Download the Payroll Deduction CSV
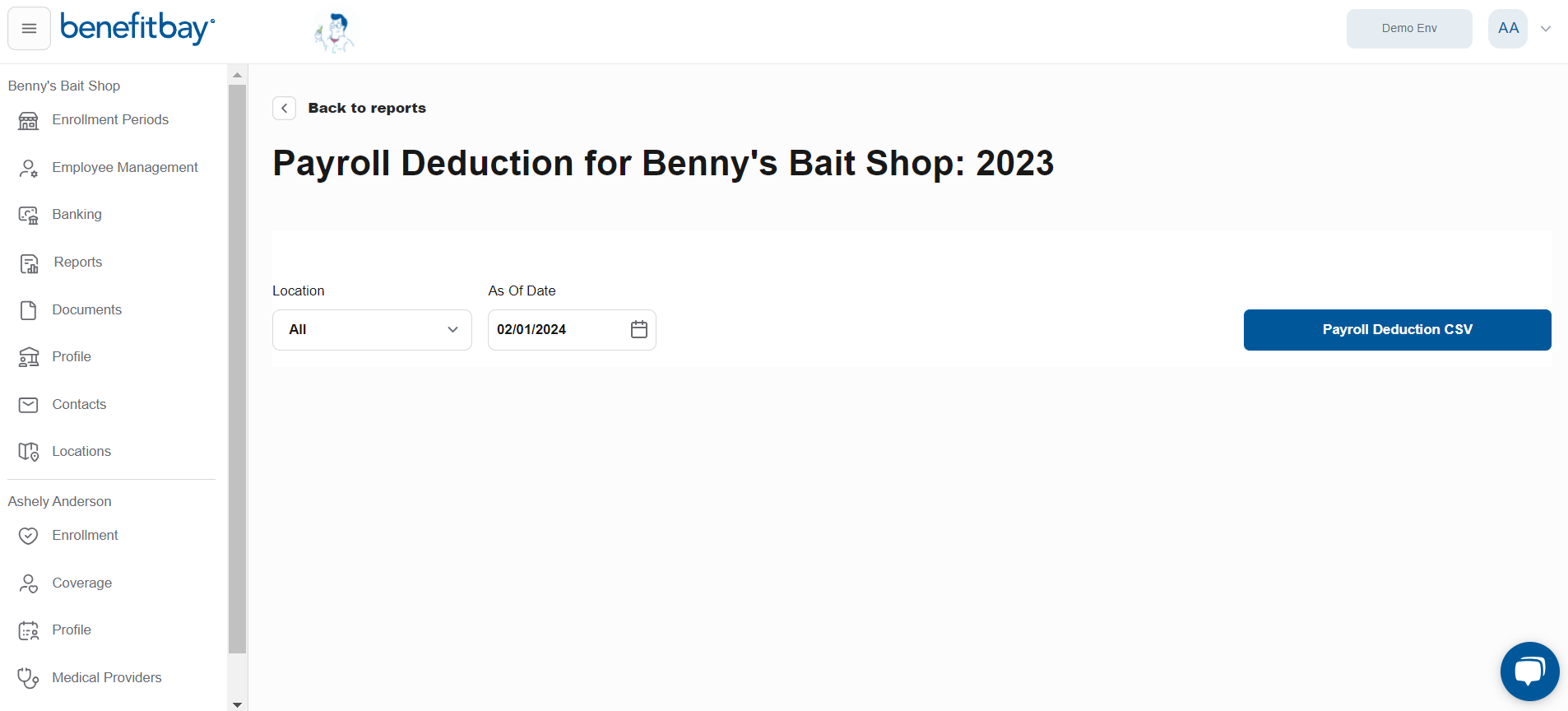 1397,330
